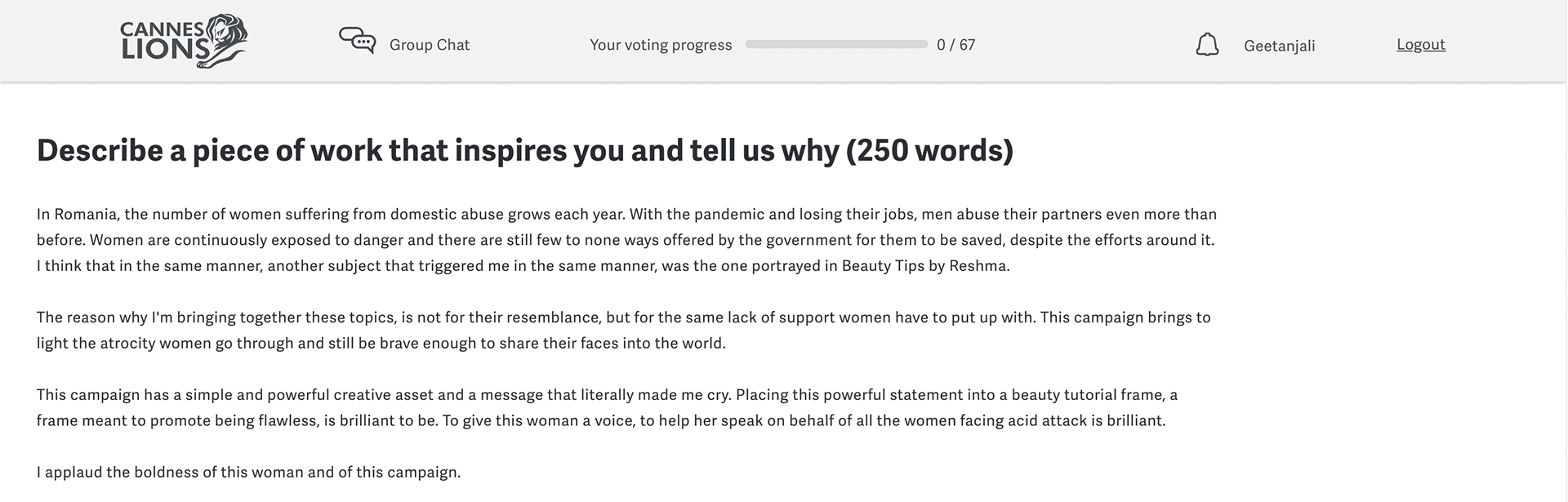Click the notification bell icon
This screenshot has height=502, width=1568.
1207,45
